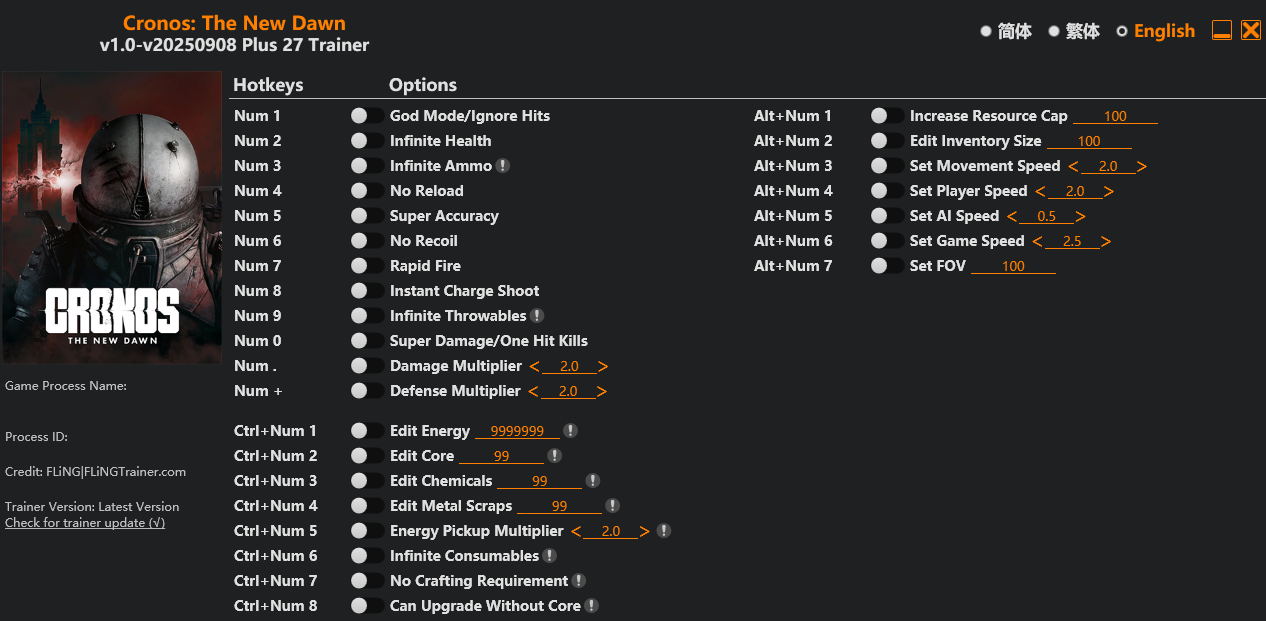Toggle Super Damage/One Hit Kills
This screenshot has height=621, width=1266.
coord(367,341)
